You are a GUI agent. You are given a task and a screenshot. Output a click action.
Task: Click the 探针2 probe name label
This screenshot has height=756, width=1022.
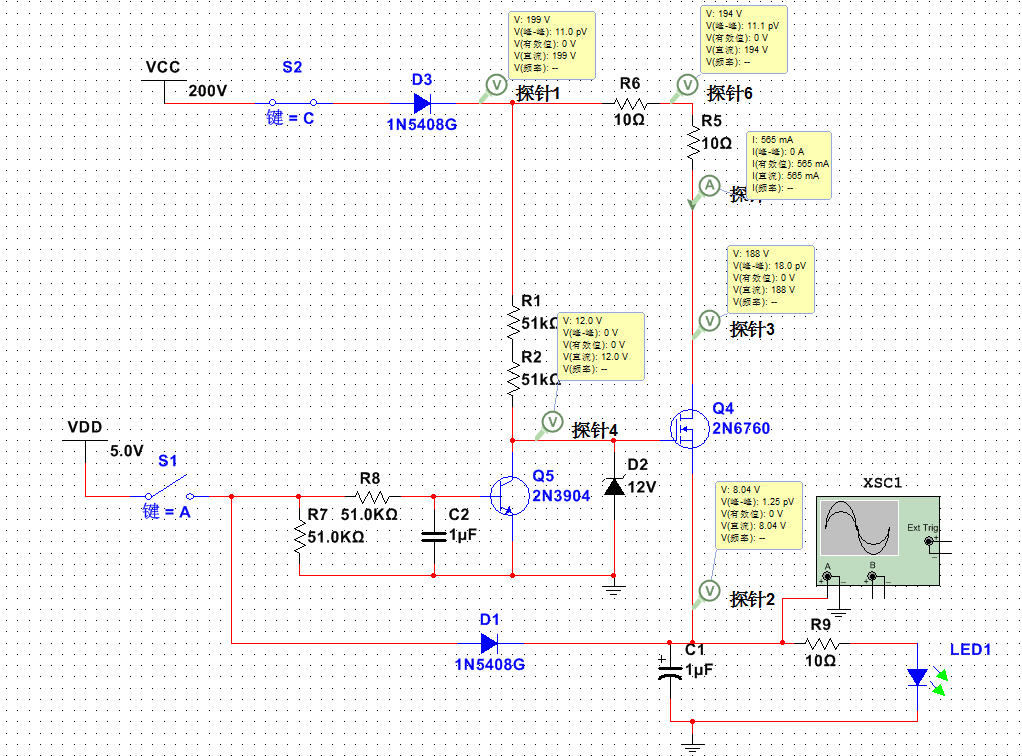click(752, 599)
